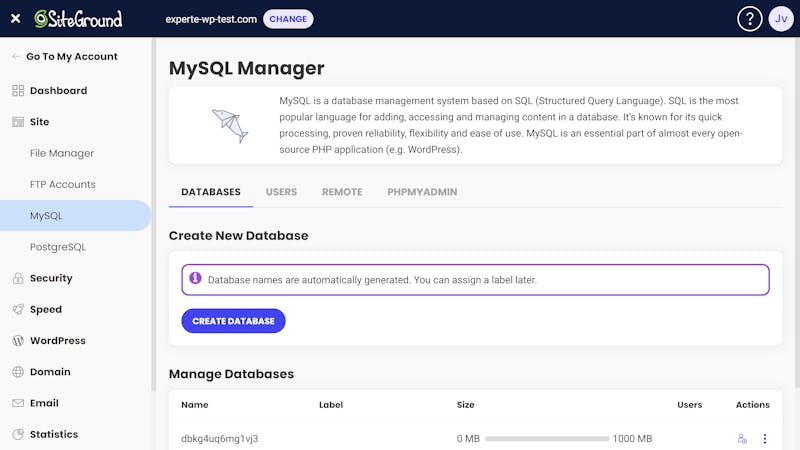Click the WordPress logo icon in sidebar
Viewport: 800px width, 450px height.
click(18, 341)
